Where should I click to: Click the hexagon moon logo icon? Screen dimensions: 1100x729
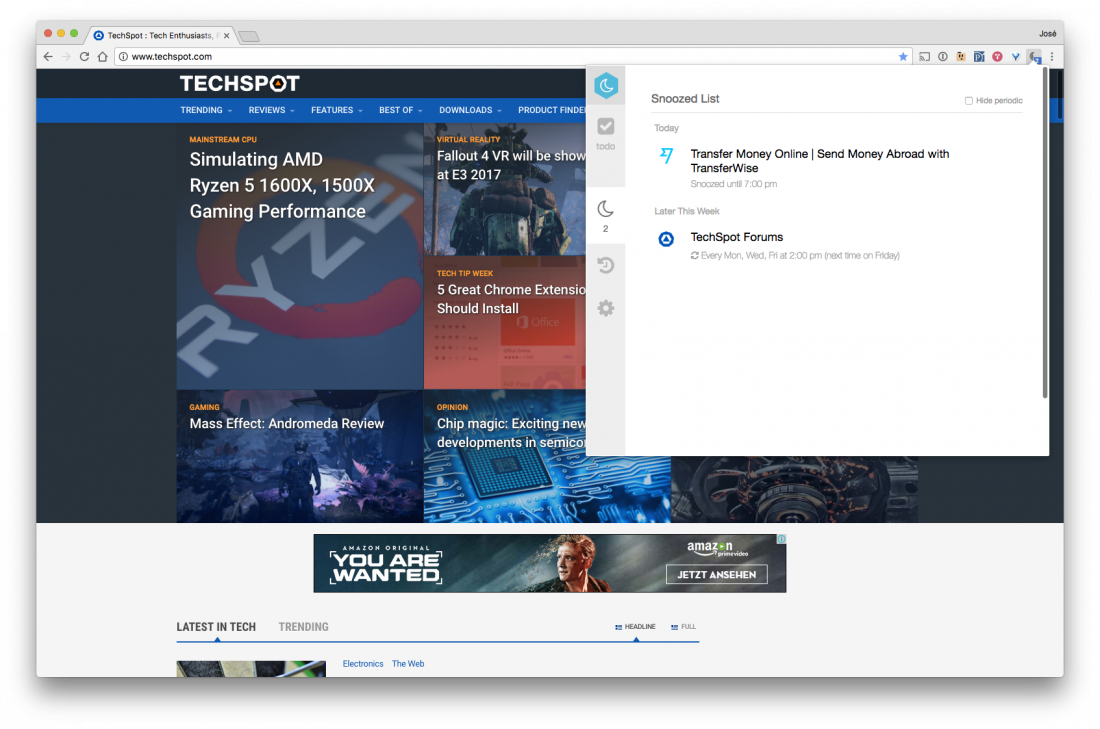(x=606, y=86)
